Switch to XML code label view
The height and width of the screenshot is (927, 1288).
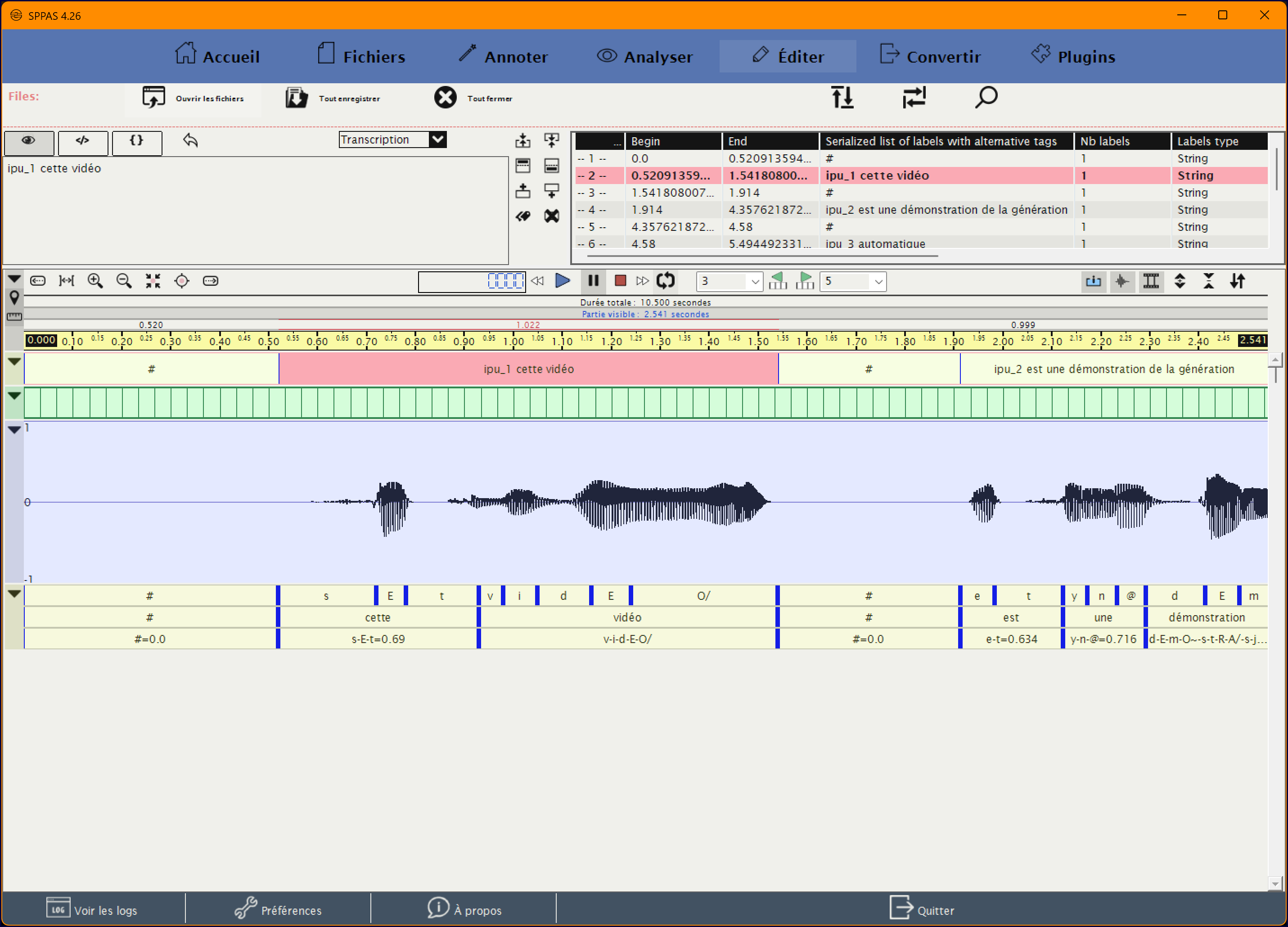(83, 142)
